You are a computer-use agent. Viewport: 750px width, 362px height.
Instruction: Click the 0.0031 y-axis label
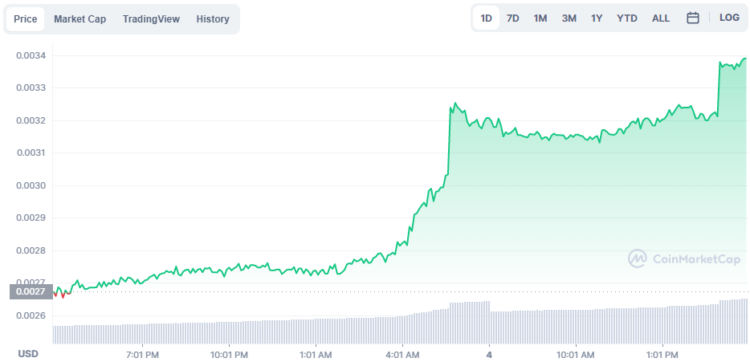(x=31, y=153)
